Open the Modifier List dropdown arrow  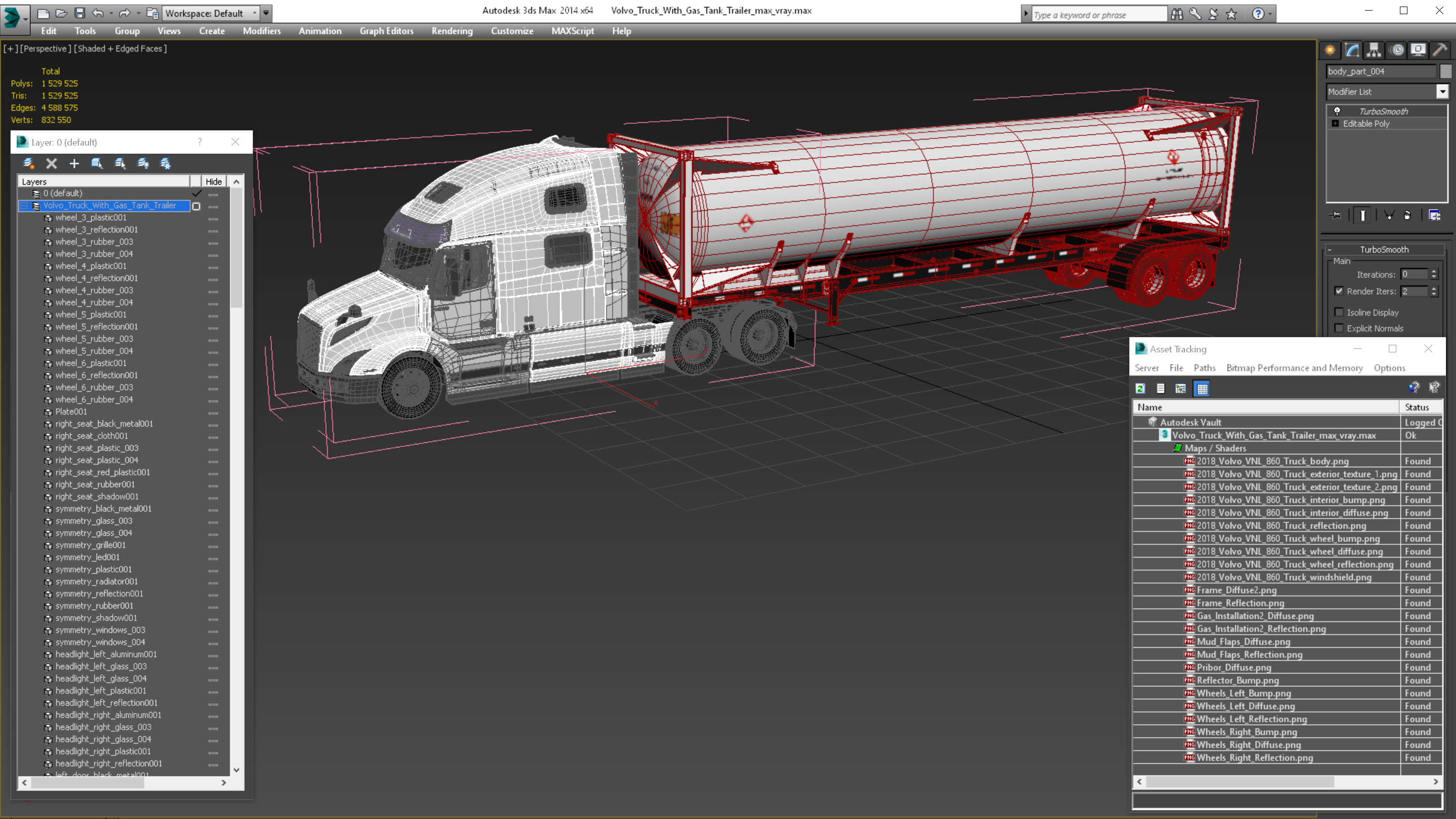1442,92
